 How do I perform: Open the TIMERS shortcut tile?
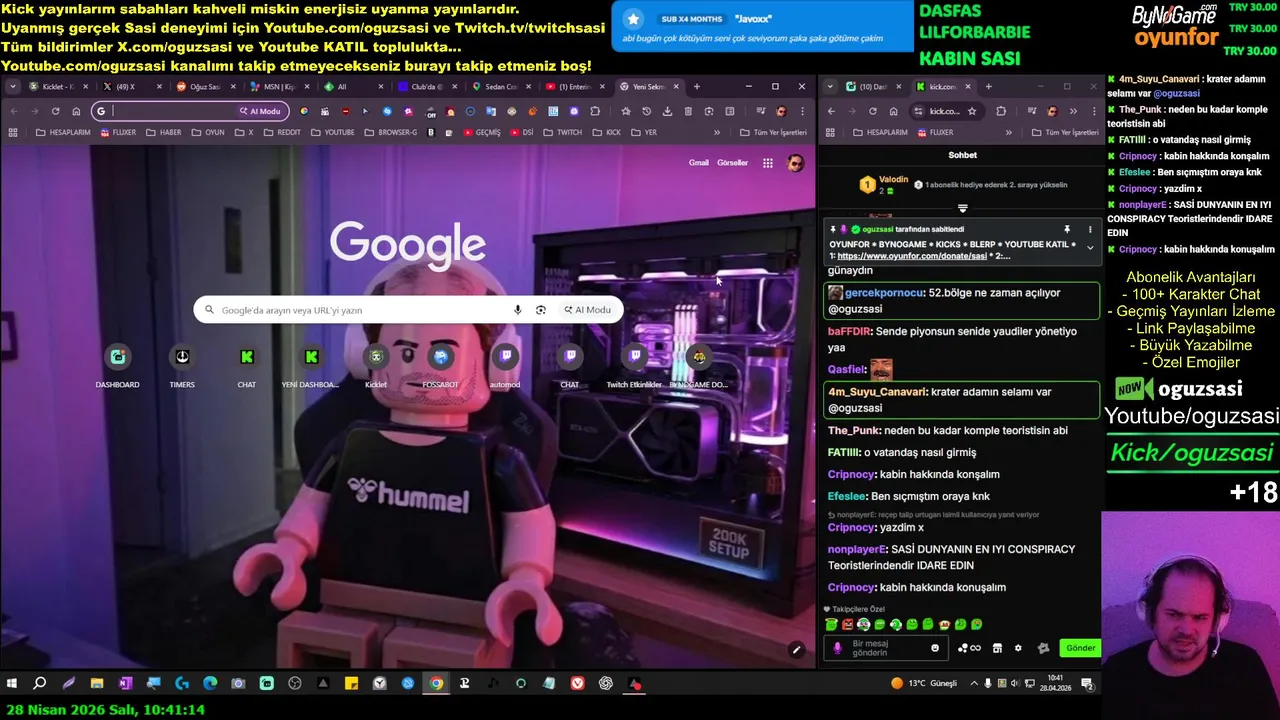click(x=182, y=365)
